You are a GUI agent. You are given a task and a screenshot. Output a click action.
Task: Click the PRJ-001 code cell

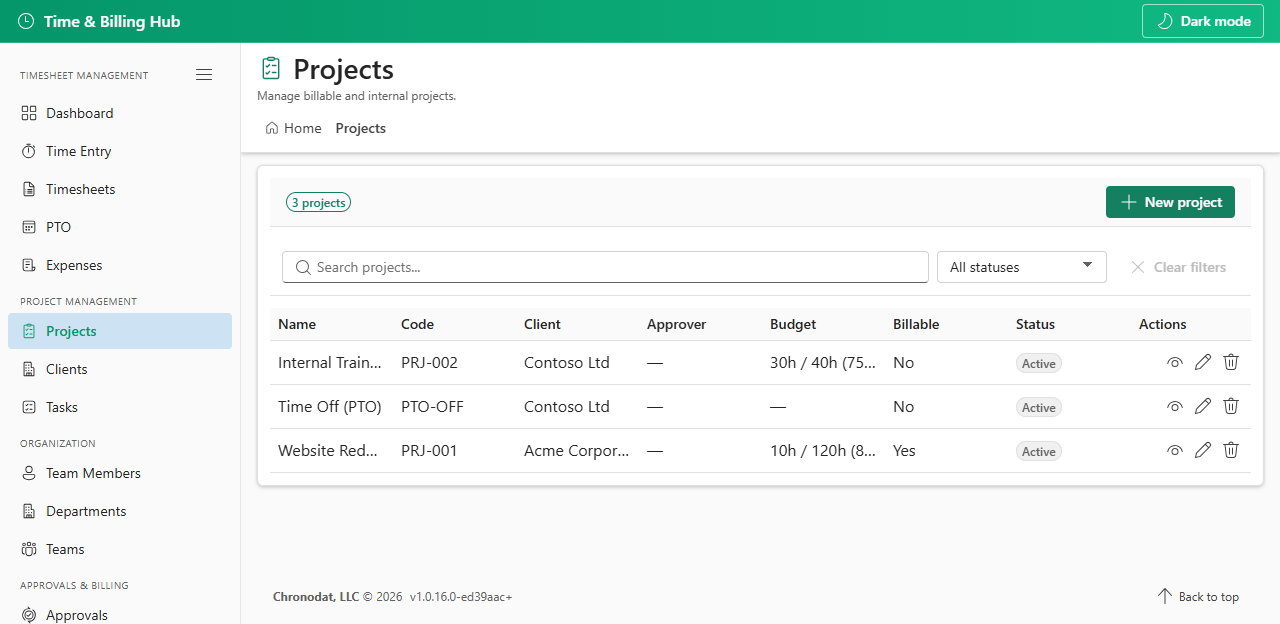[429, 450]
